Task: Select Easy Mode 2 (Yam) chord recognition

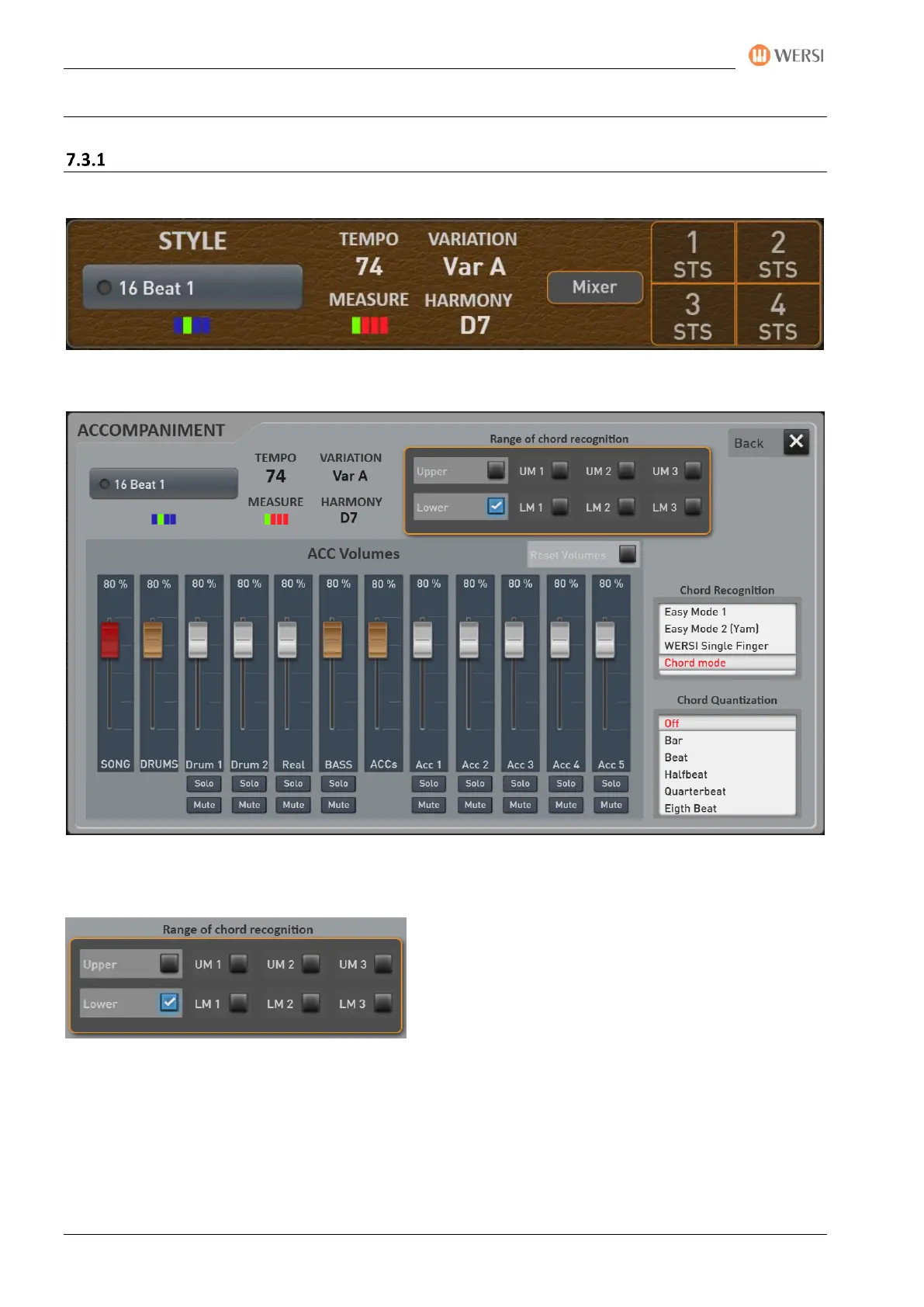Action: (x=728, y=629)
